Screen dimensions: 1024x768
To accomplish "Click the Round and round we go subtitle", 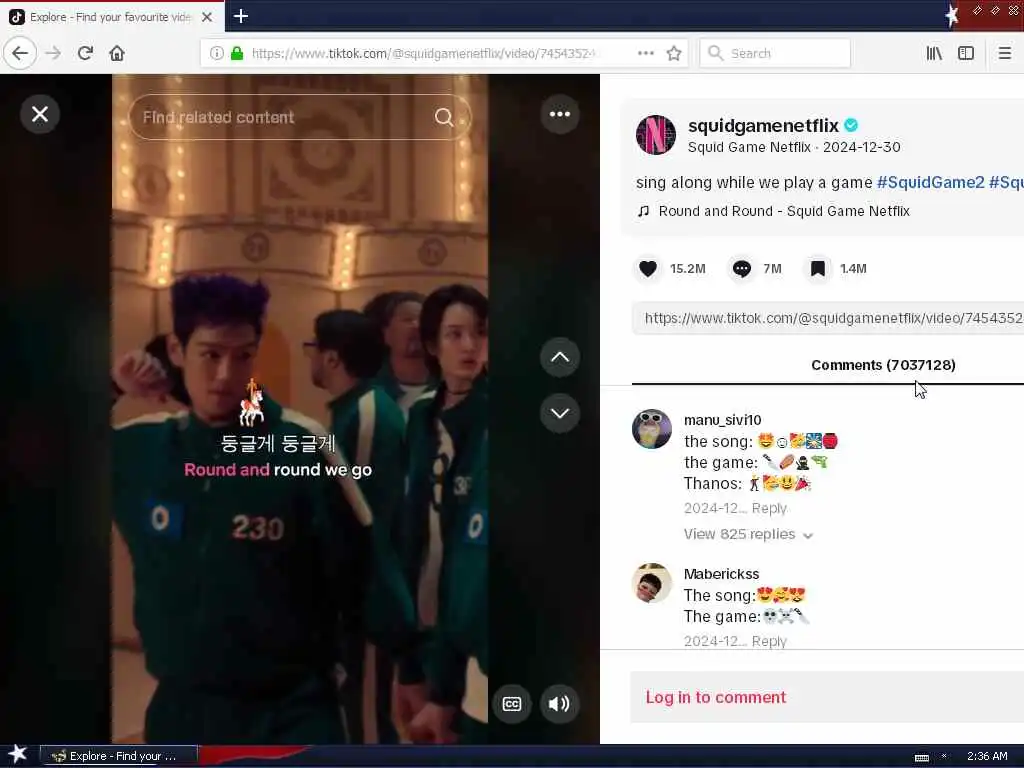I will 278,470.
